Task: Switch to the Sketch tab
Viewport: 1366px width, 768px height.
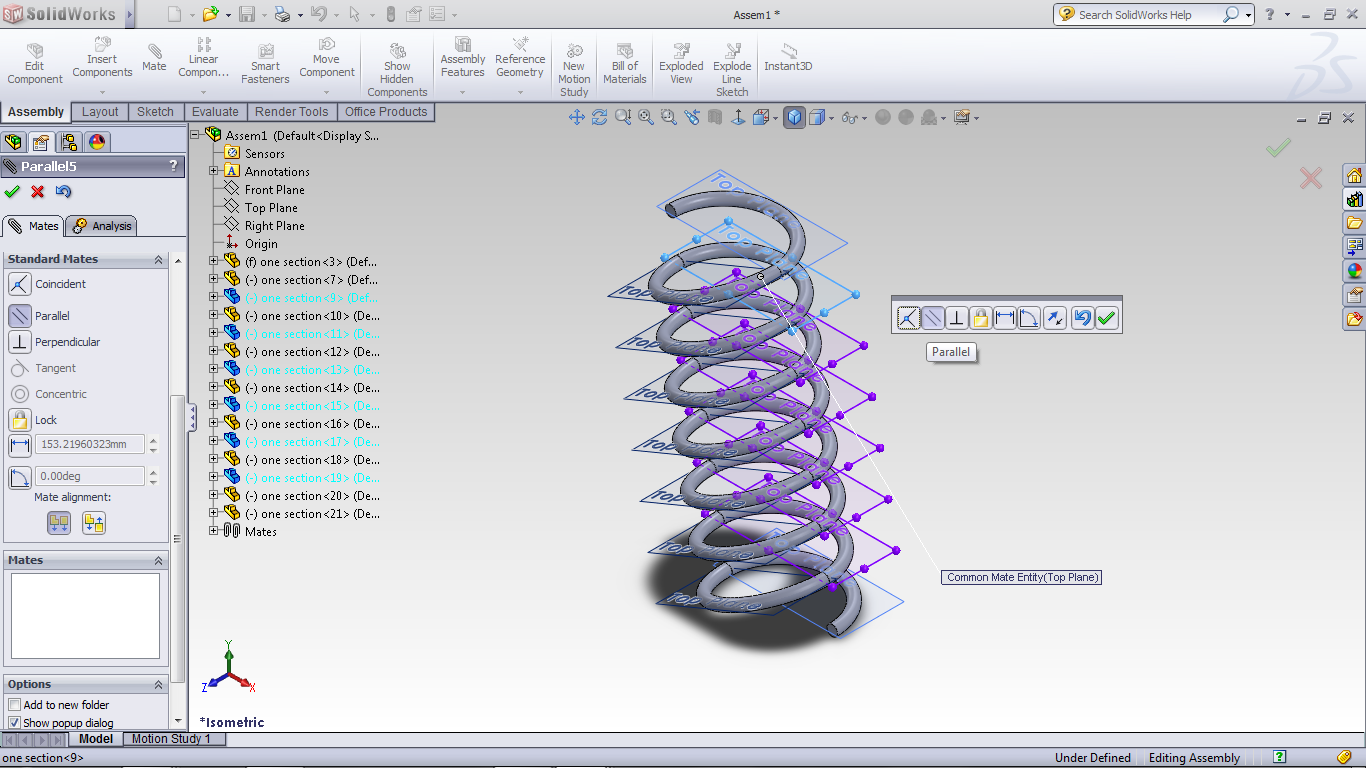Action: [x=155, y=112]
